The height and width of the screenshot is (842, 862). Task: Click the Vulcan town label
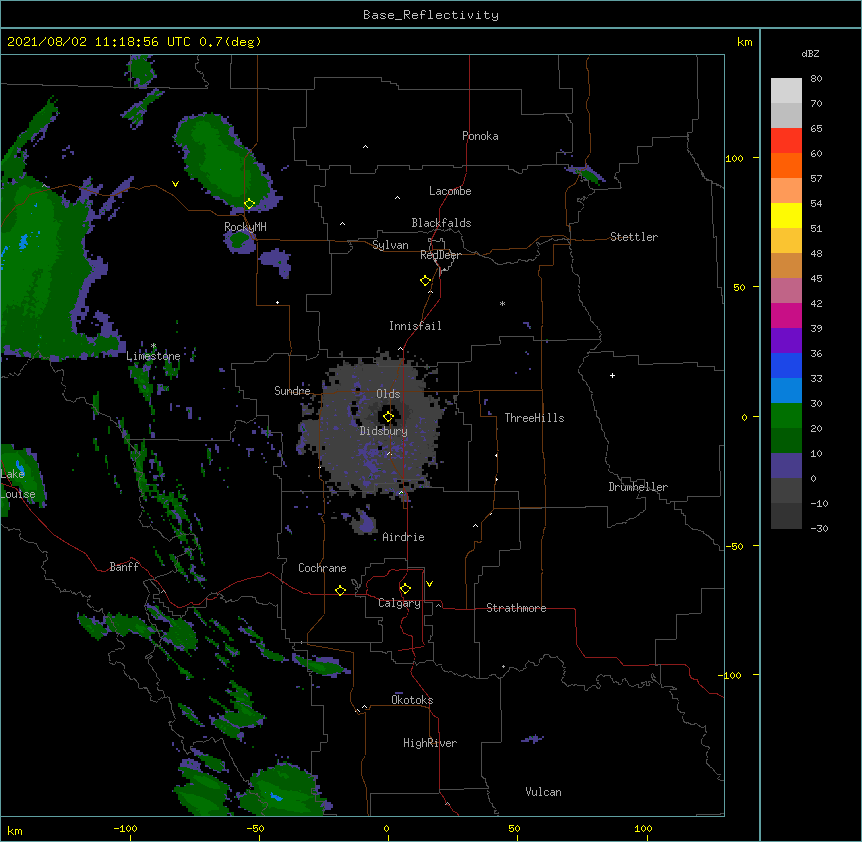[x=543, y=792]
